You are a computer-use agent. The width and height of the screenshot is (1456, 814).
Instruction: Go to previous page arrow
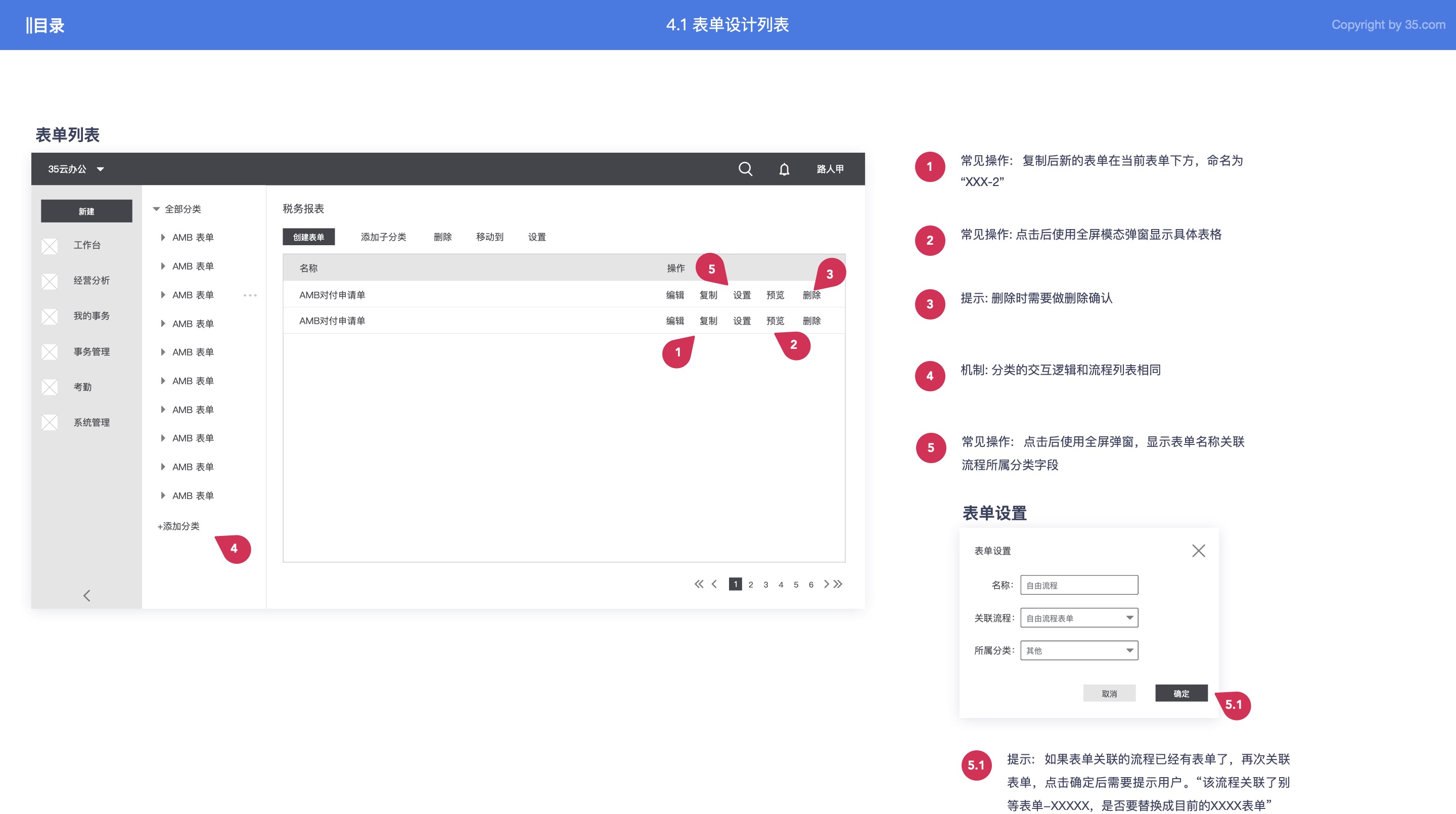coord(714,584)
